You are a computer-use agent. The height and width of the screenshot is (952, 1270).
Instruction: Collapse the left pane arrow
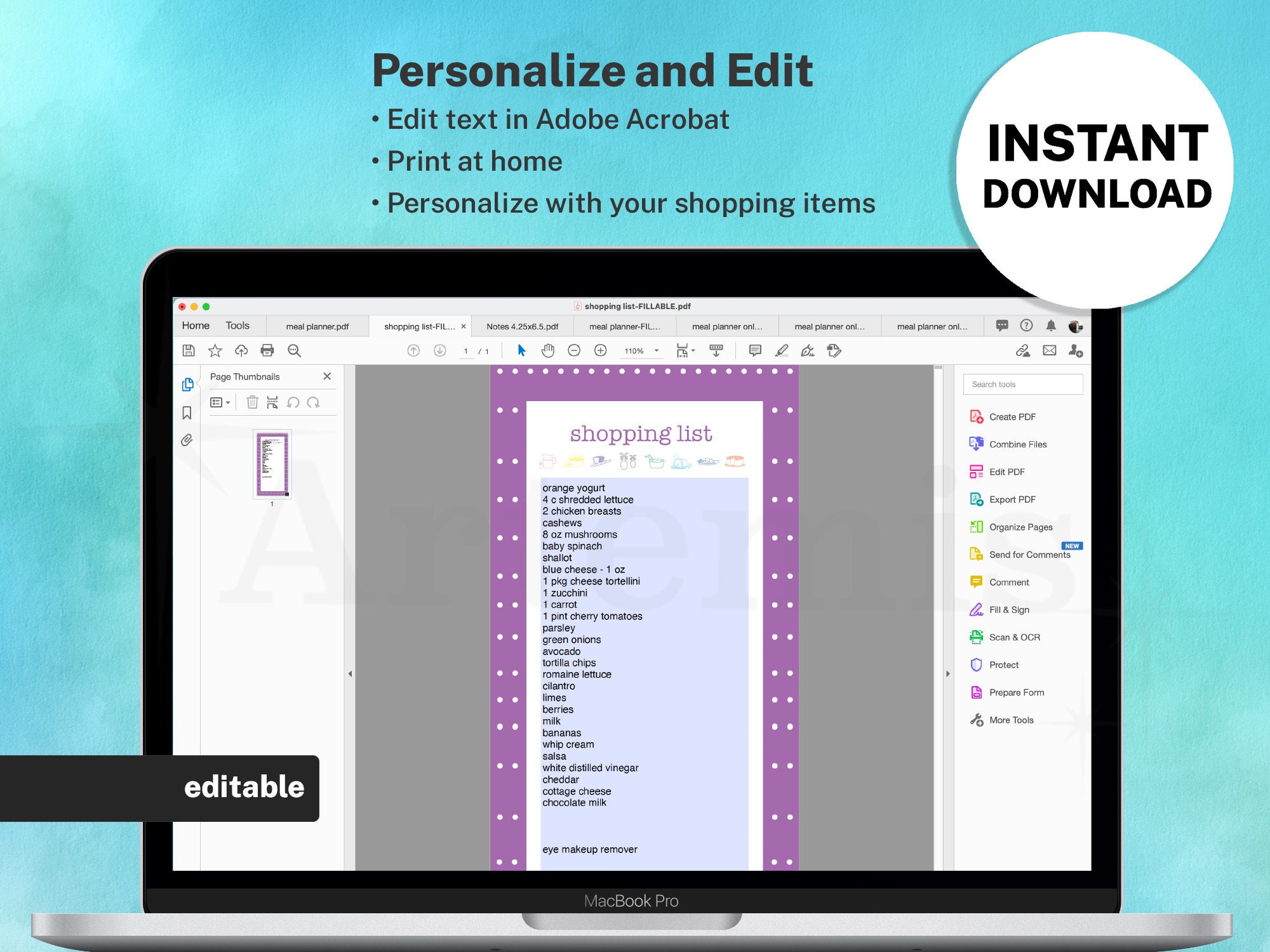[350, 674]
